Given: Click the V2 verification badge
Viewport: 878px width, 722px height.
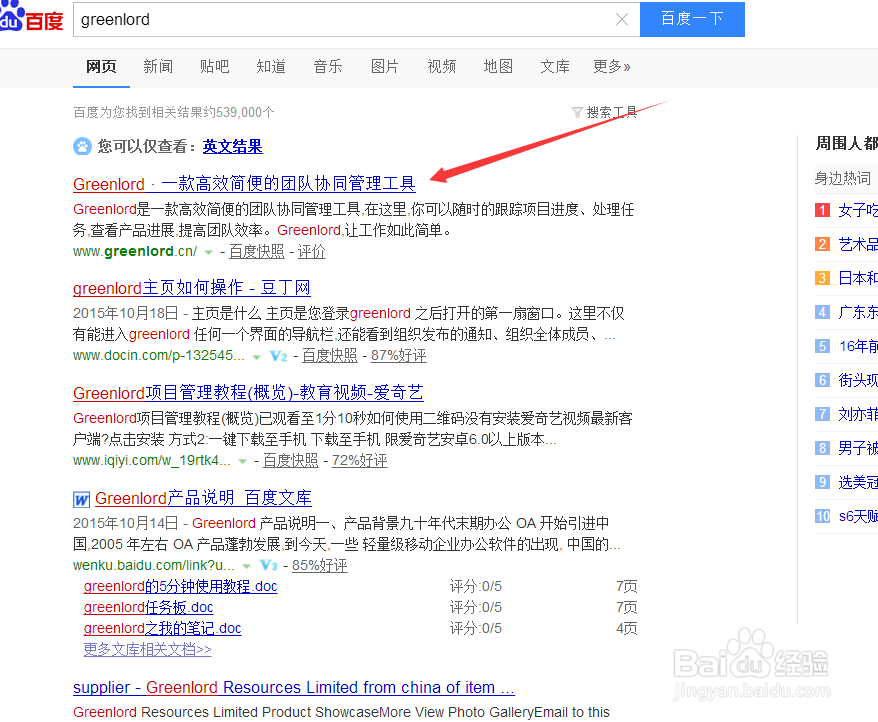Looking at the screenshot, I should point(278,356).
